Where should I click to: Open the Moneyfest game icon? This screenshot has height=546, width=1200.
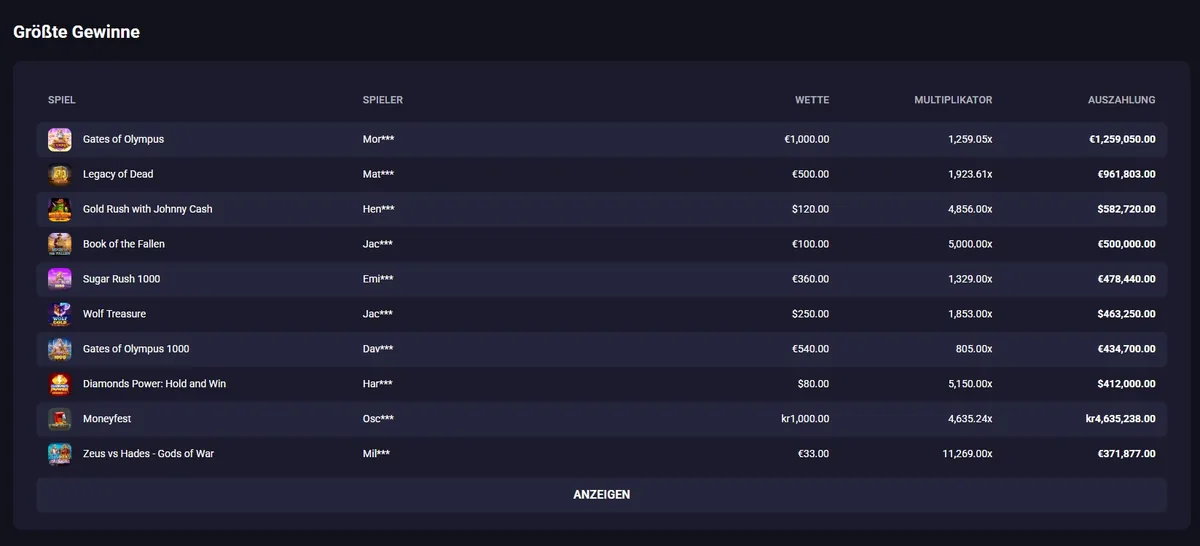[60, 419]
